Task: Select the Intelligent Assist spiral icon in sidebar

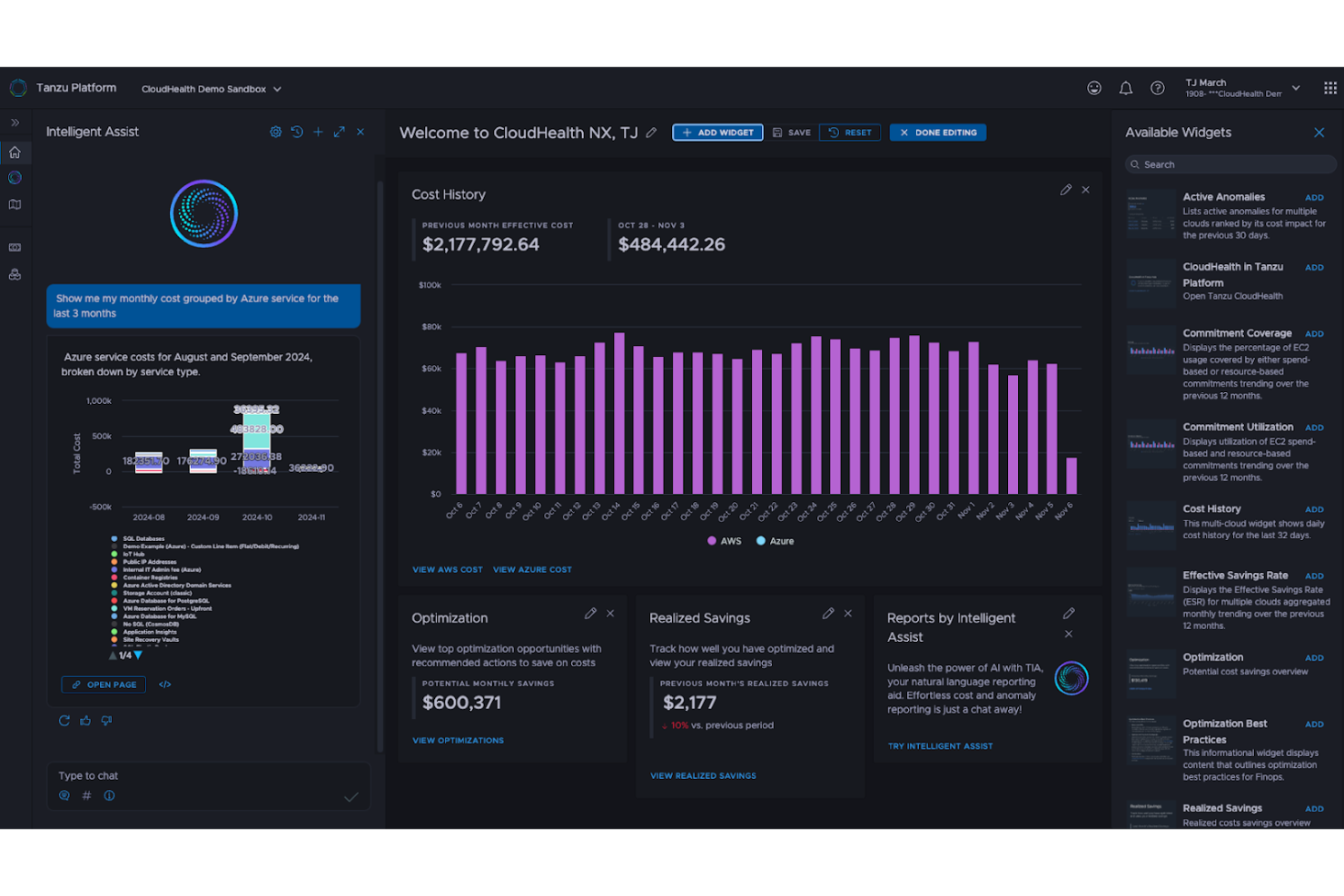Action: [15, 178]
